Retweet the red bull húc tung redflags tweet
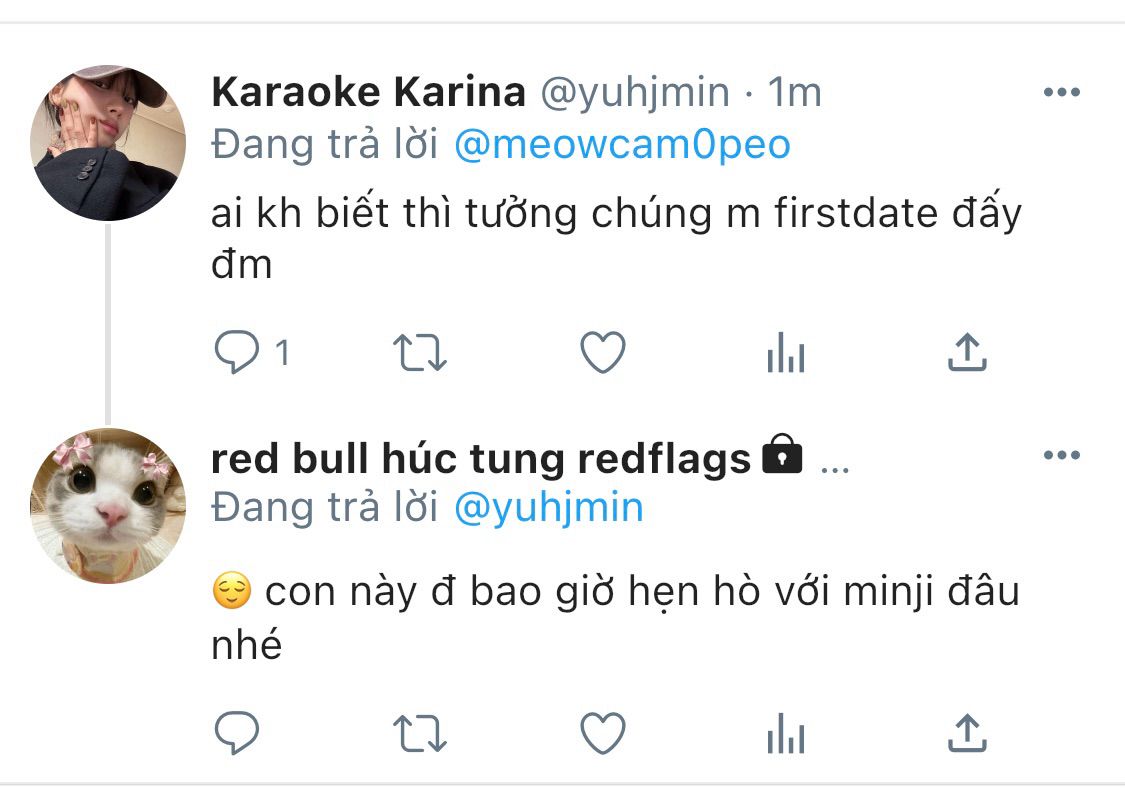The image size is (1125, 790). pos(420,733)
